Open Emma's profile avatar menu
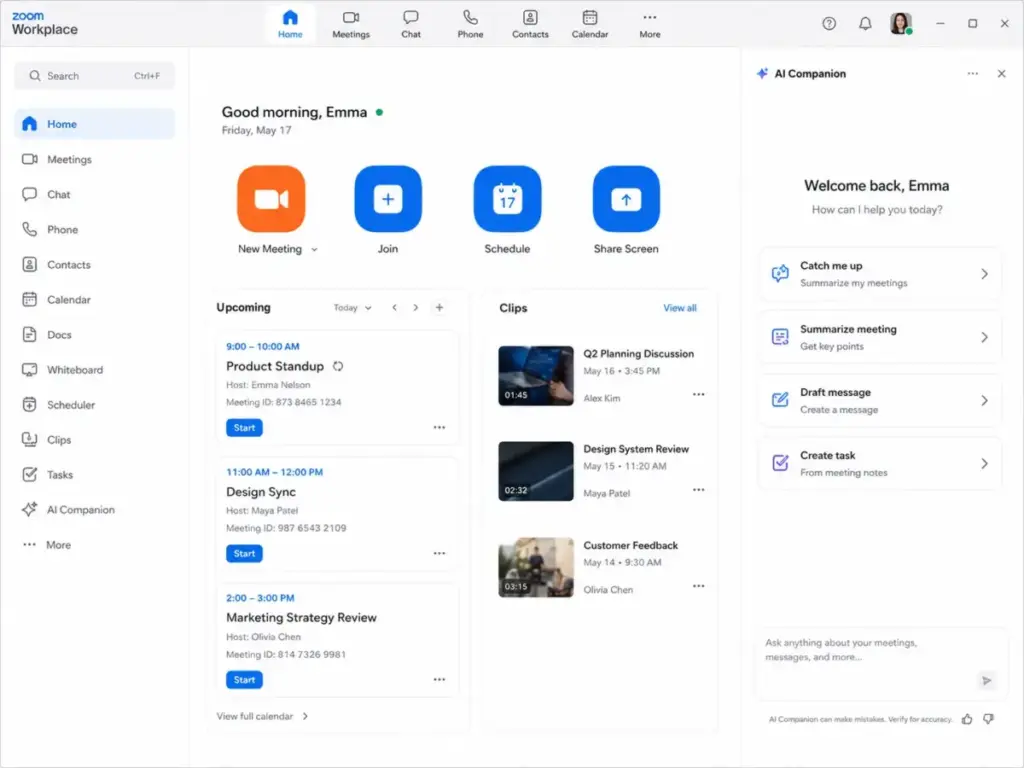The image size is (1024, 768). coord(901,24)
